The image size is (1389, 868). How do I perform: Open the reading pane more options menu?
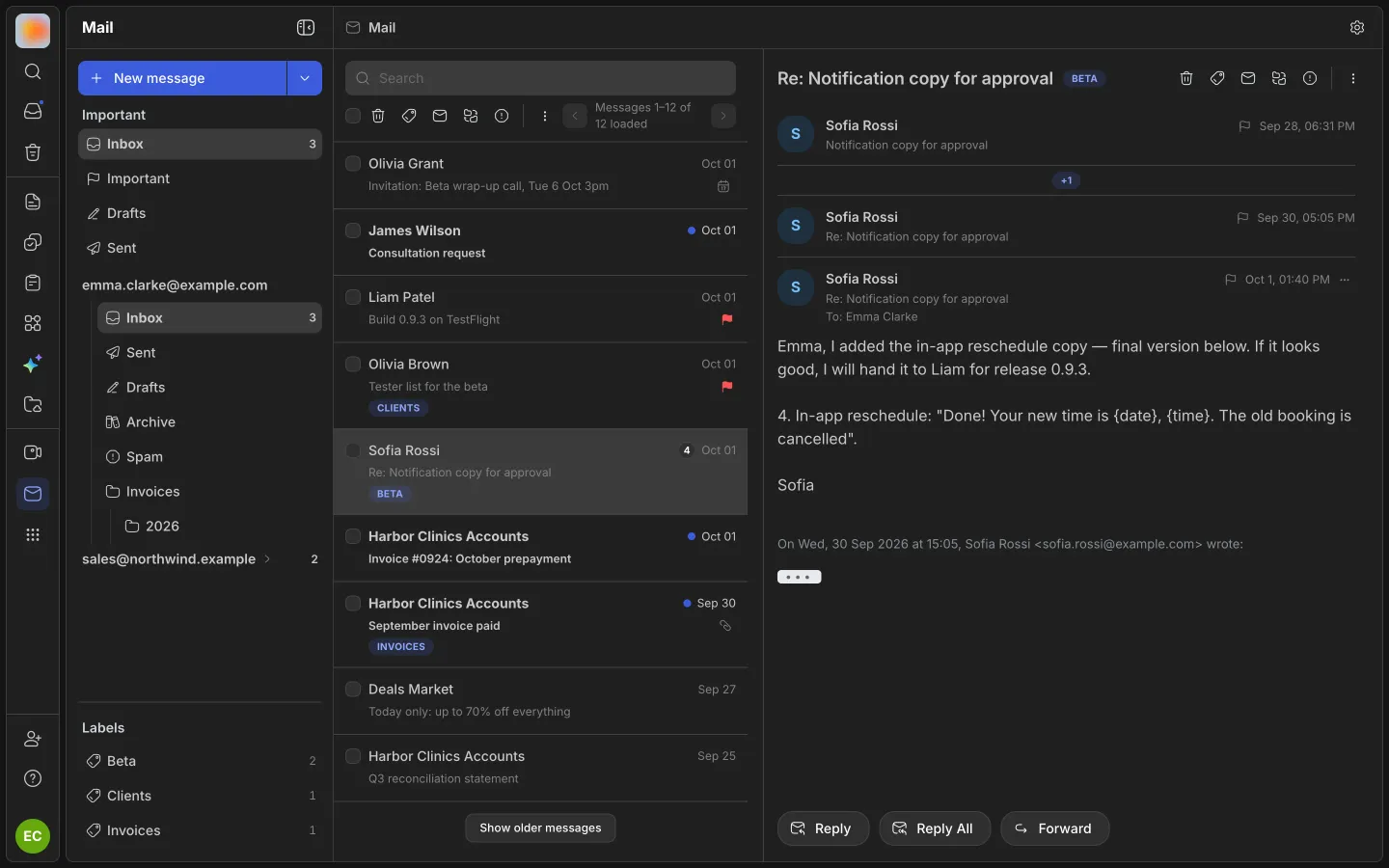coord(1353,79)
